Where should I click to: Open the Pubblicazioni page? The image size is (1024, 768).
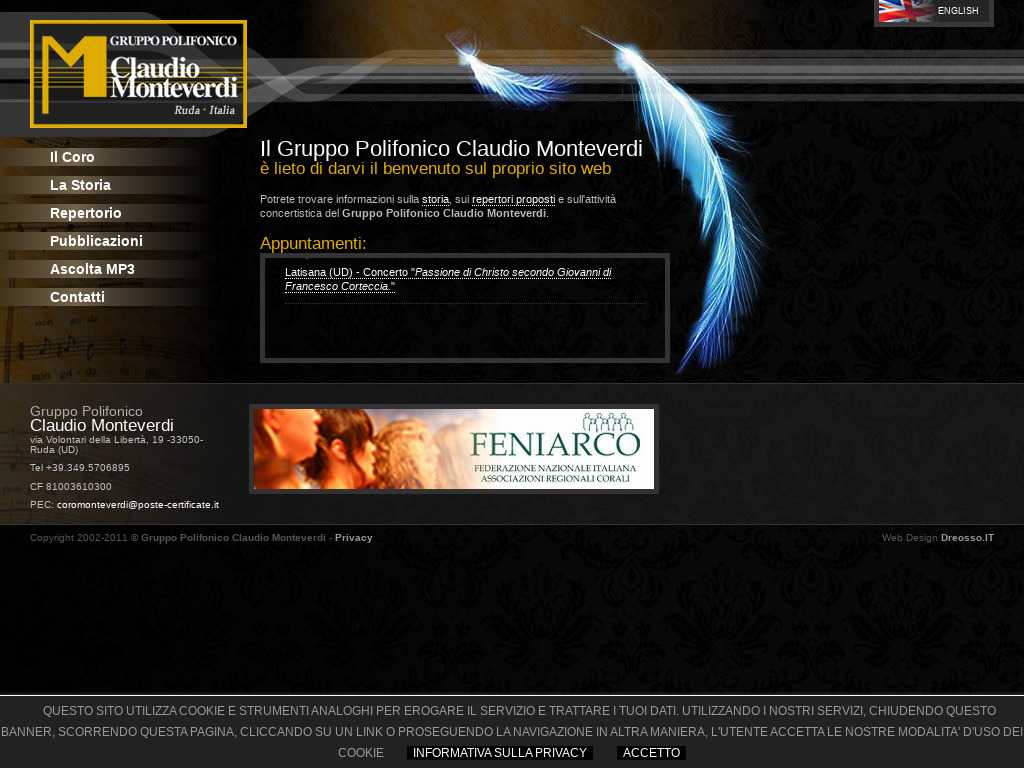(x=96, y=242)
